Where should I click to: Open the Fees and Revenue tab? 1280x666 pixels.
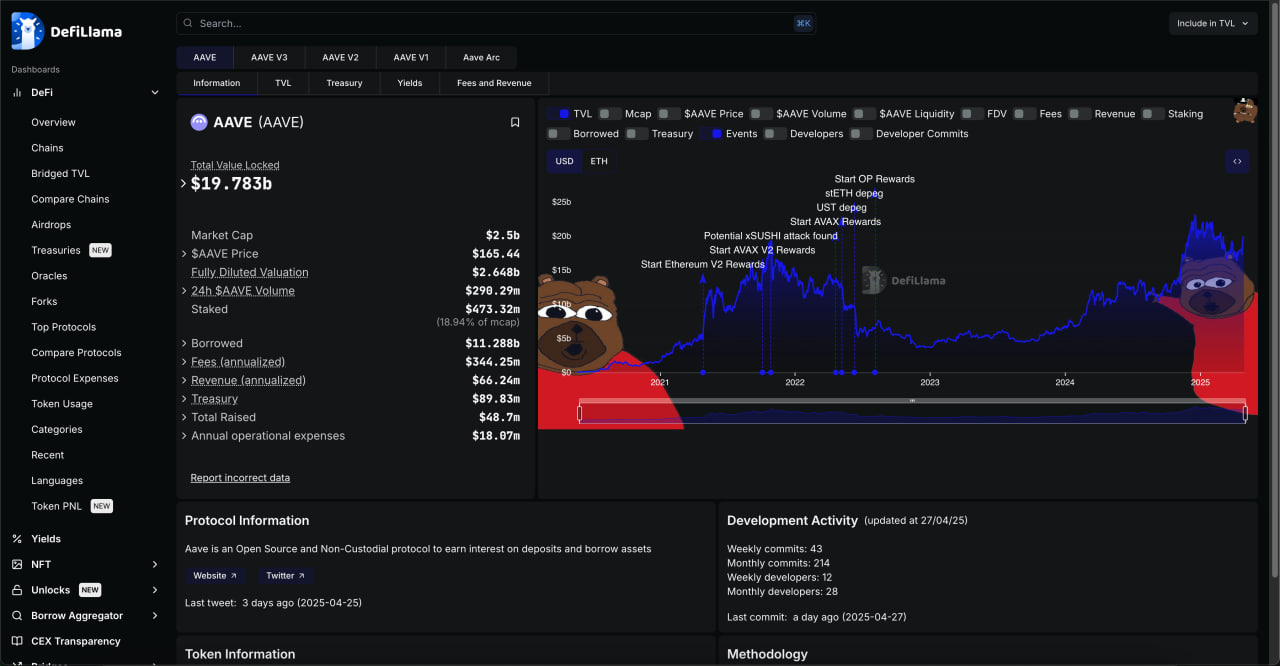pyautogui.click(x=494, y=83)
